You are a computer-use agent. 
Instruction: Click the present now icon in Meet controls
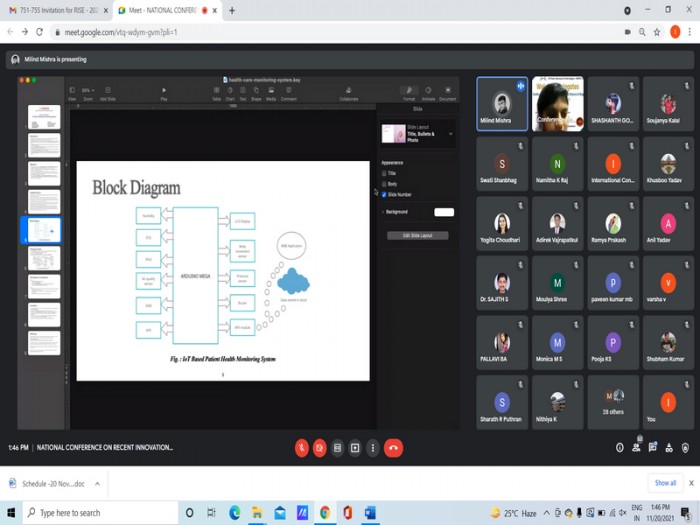[355, 448]
